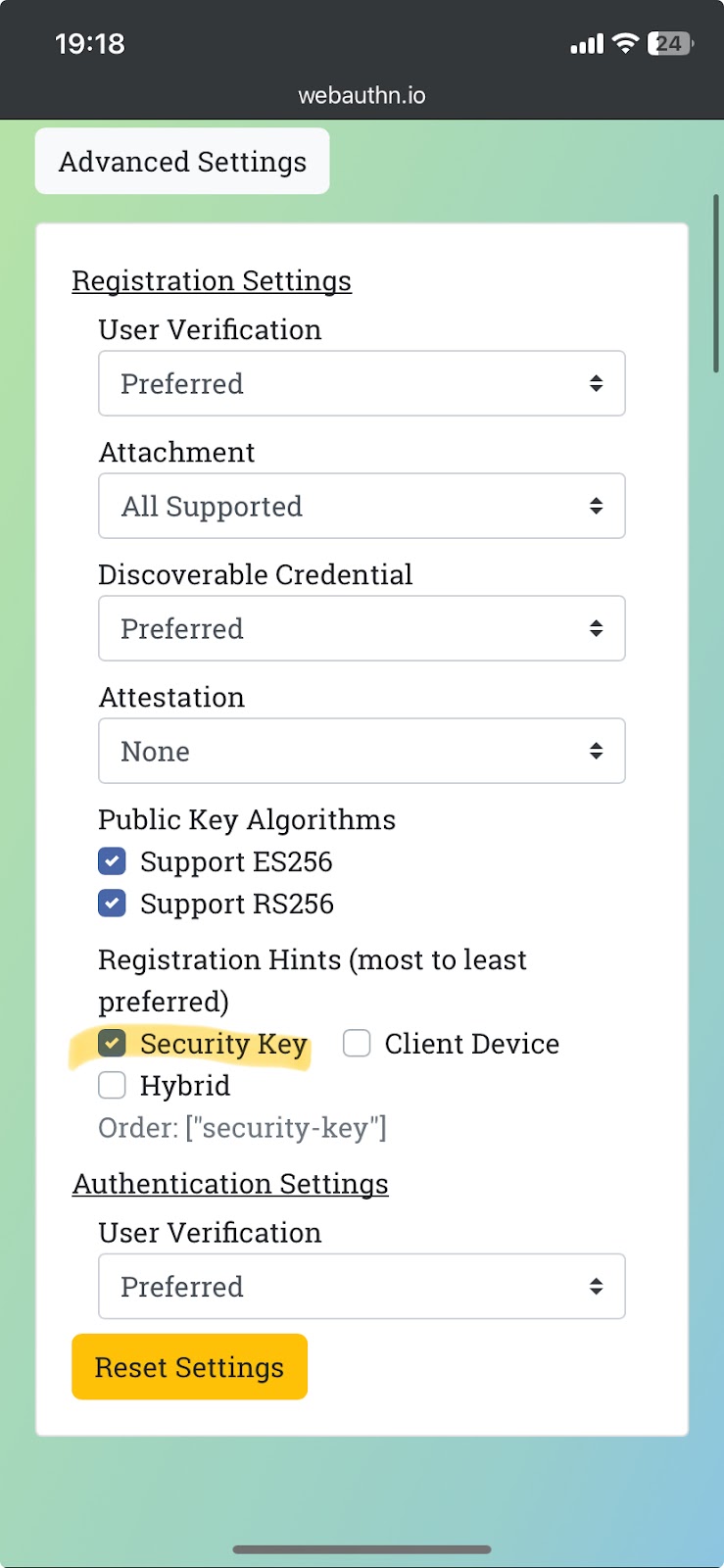This screenshot has height=1568, width=724.
Task: Expand Authentication User Verification dropdown
Action: 362,1286
